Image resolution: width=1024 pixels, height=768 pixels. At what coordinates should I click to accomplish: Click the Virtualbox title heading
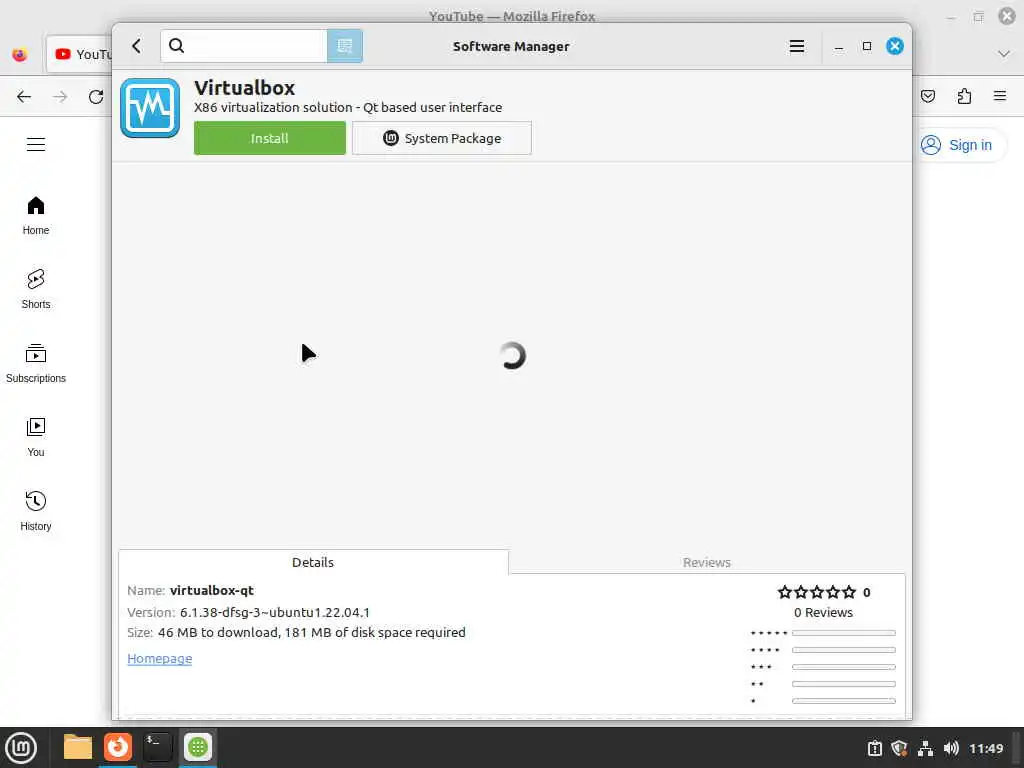pyautogui.click(x=244, y=88)
